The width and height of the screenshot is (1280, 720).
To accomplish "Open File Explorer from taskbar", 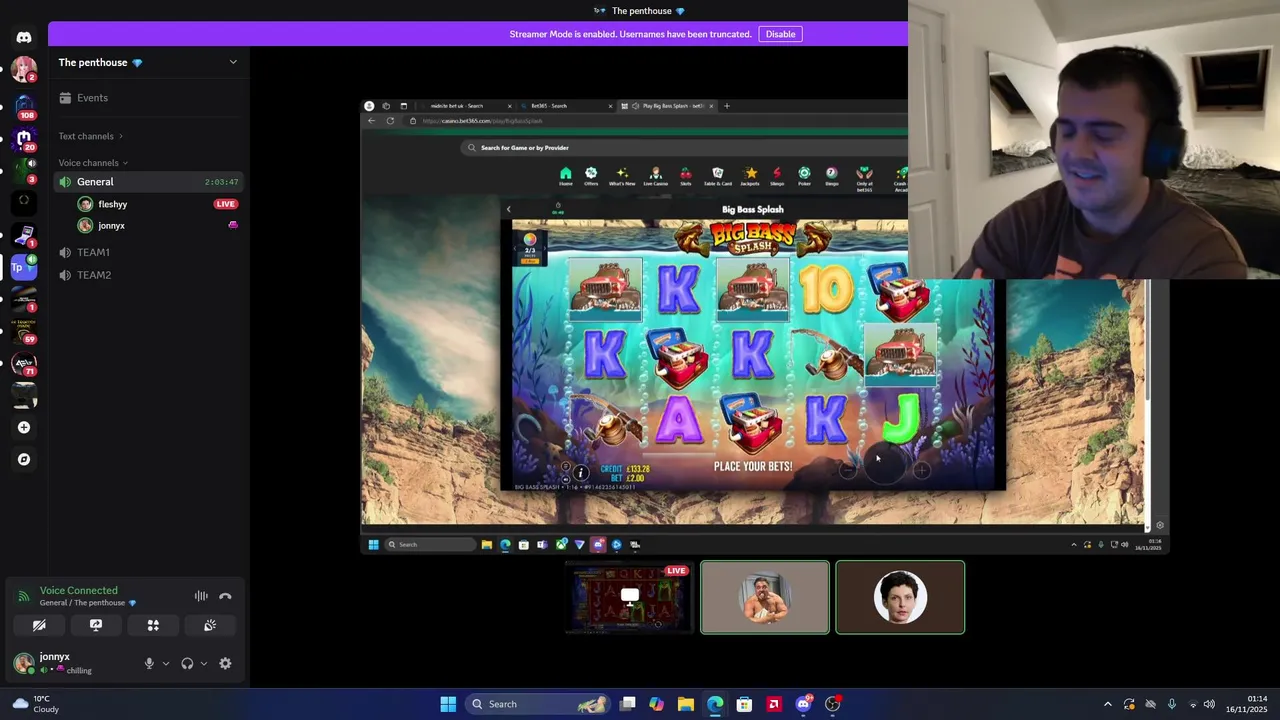I will pos(685,704).
